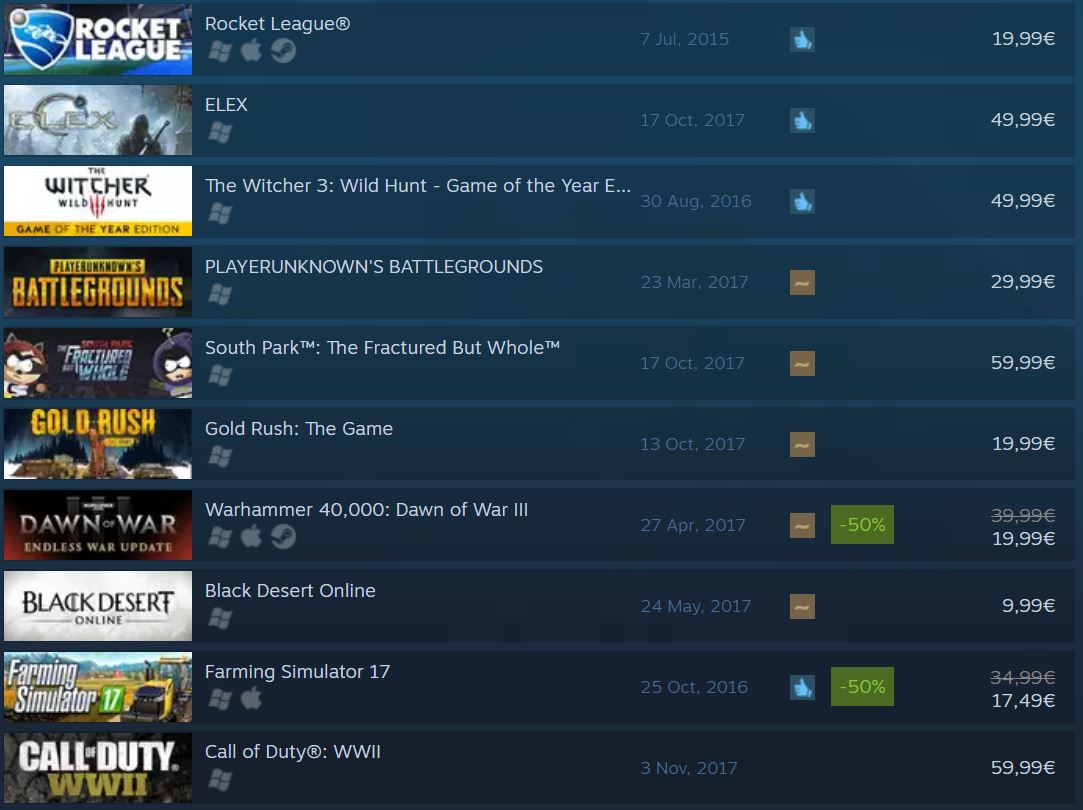Click the SteamOS icon under Rocket League
The width and height of the screenshot is (1083, 810).
point(283,50)
